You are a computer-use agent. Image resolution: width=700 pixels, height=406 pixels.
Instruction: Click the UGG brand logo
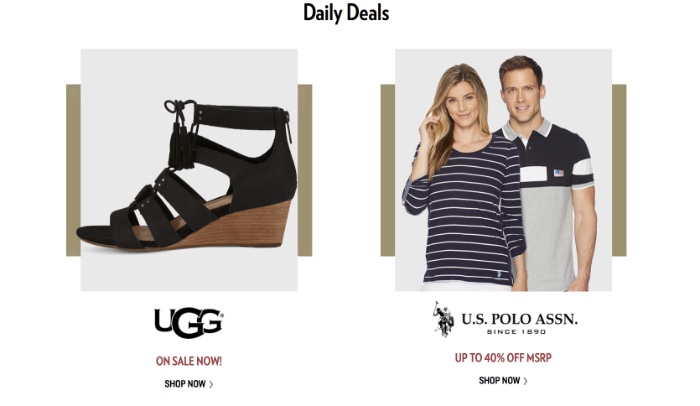click(189, 322)
